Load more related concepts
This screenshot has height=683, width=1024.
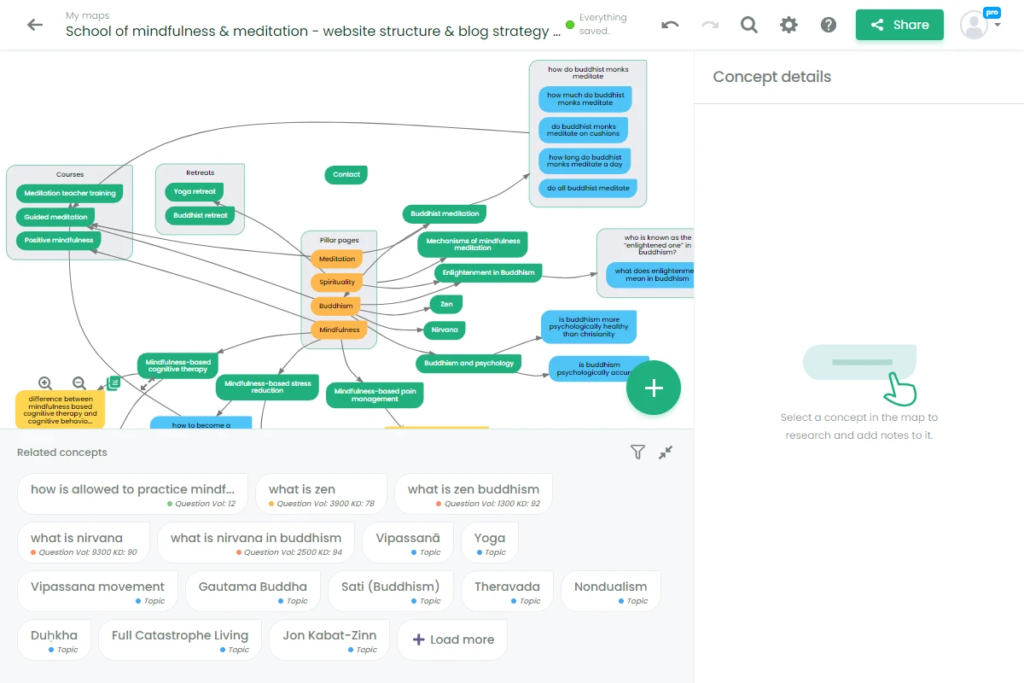(x=452, y=639)
